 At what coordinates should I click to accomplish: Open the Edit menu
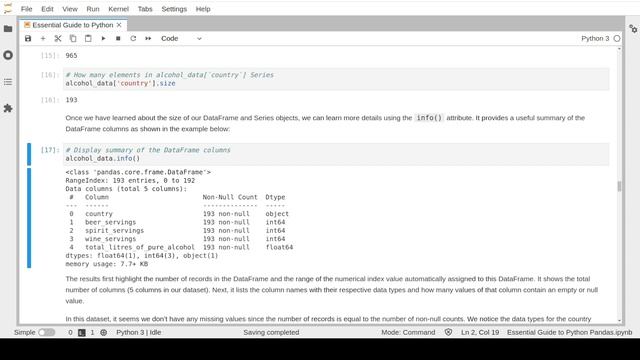[47, 9]
